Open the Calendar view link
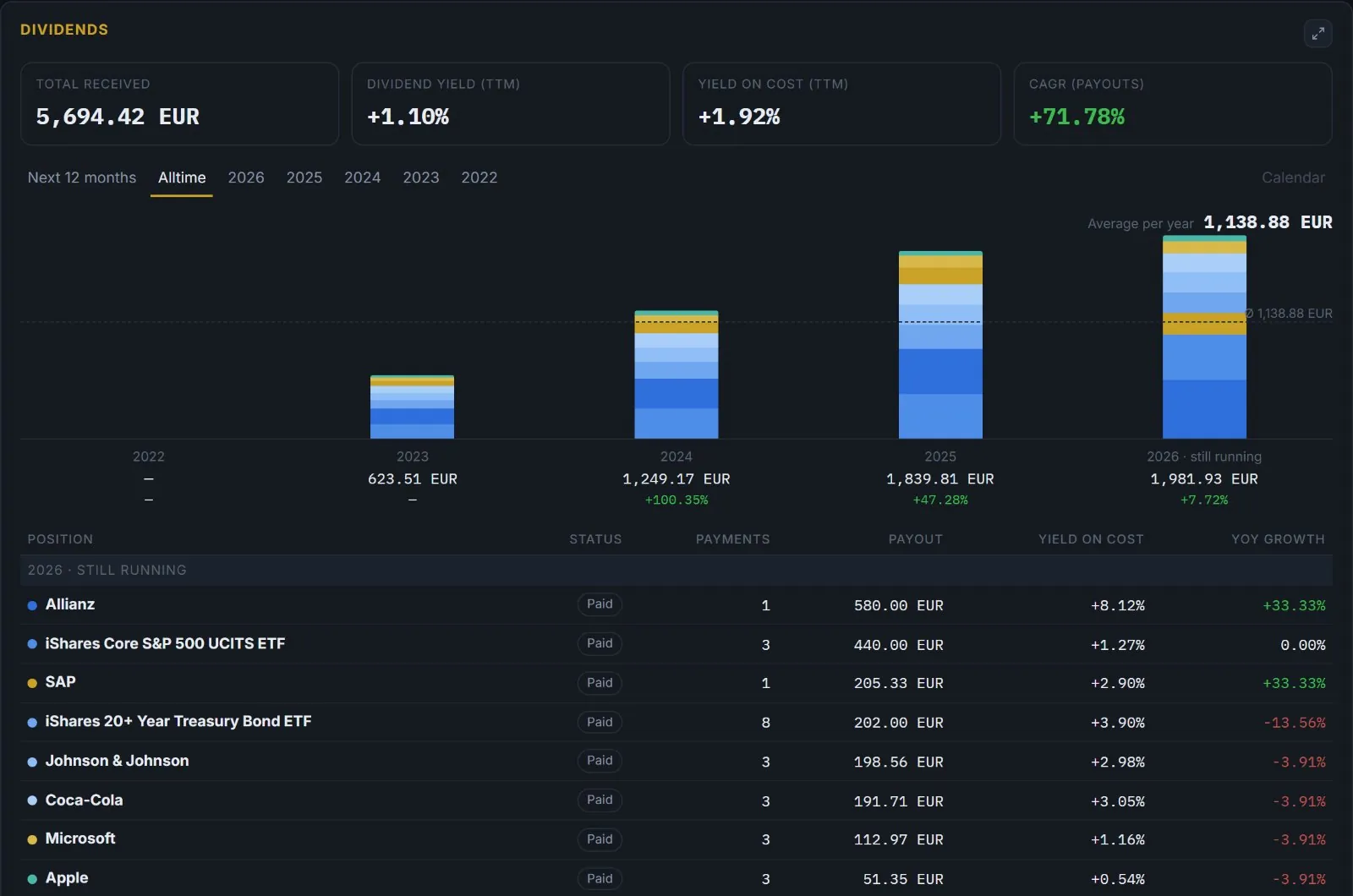 pos(1293,178)
